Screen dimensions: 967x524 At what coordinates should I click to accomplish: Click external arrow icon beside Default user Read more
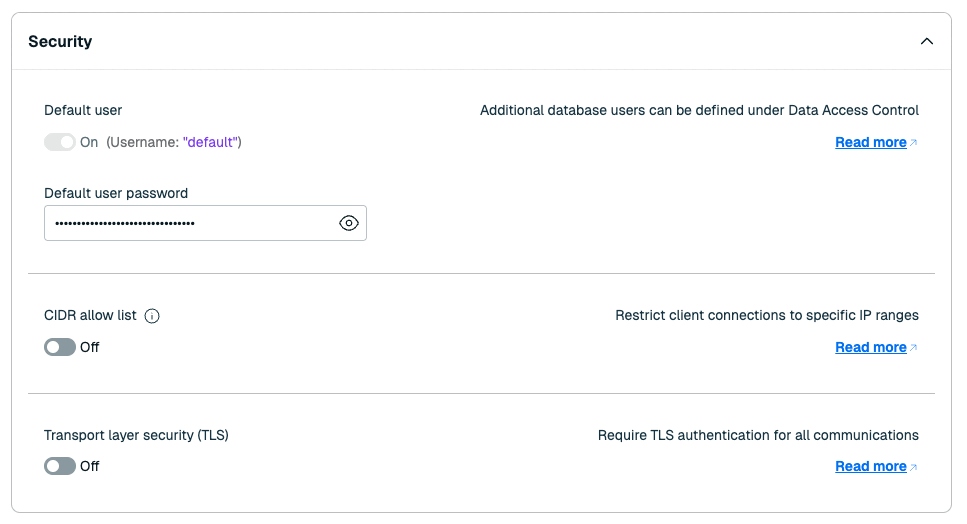tap(914, 143)
